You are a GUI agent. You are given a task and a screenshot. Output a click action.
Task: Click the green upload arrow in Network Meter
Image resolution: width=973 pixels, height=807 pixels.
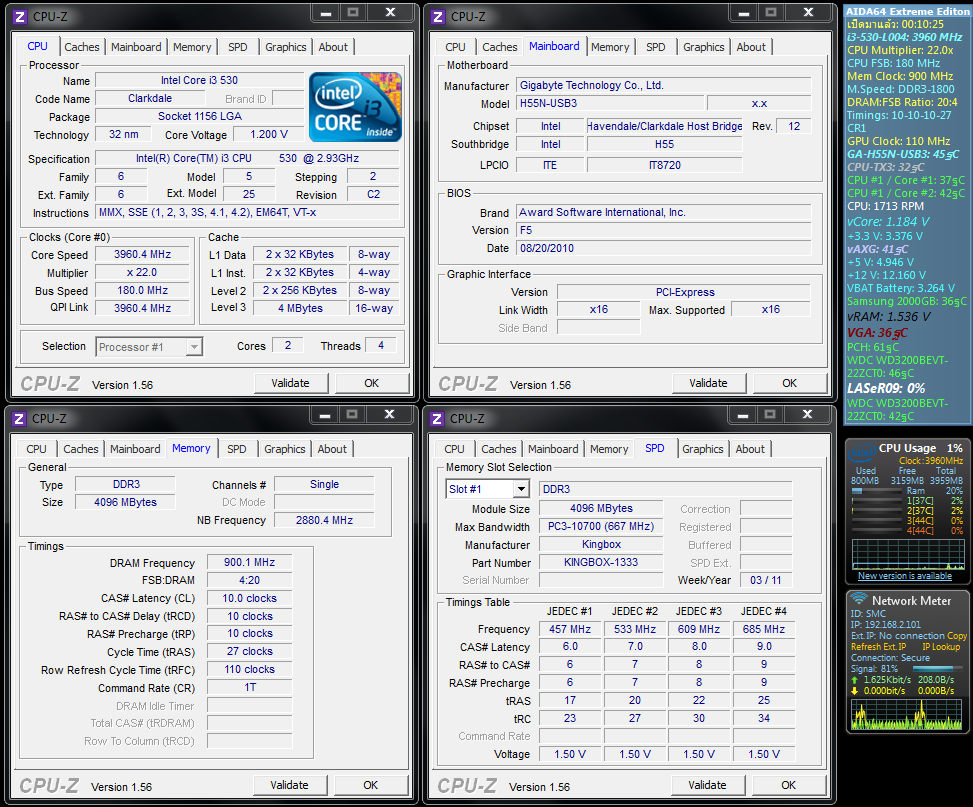pyautogui.click(x=855, y=679)
